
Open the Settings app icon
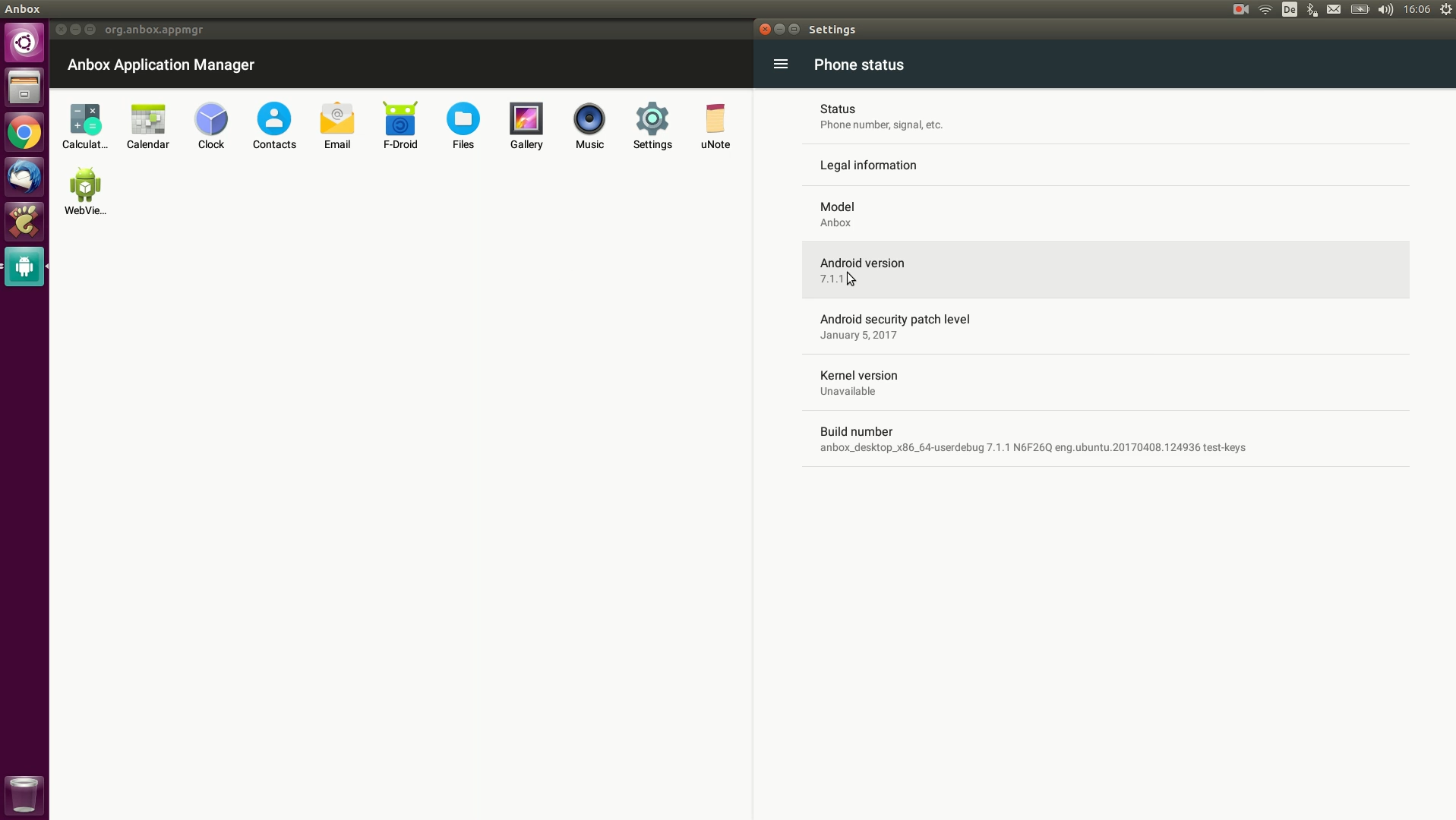click(x=652, y=127)
